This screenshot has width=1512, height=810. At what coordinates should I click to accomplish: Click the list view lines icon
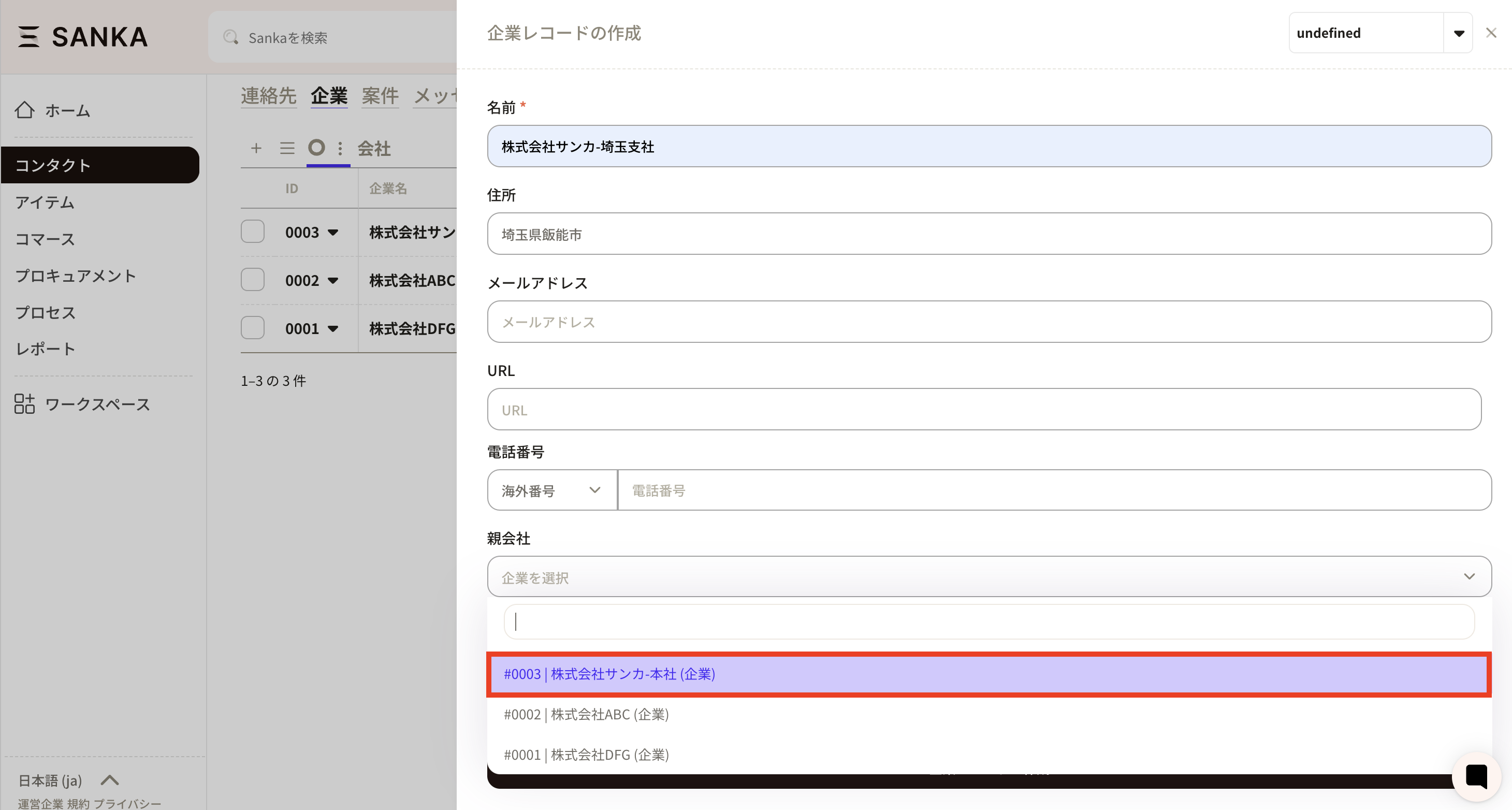click(287, 148)
